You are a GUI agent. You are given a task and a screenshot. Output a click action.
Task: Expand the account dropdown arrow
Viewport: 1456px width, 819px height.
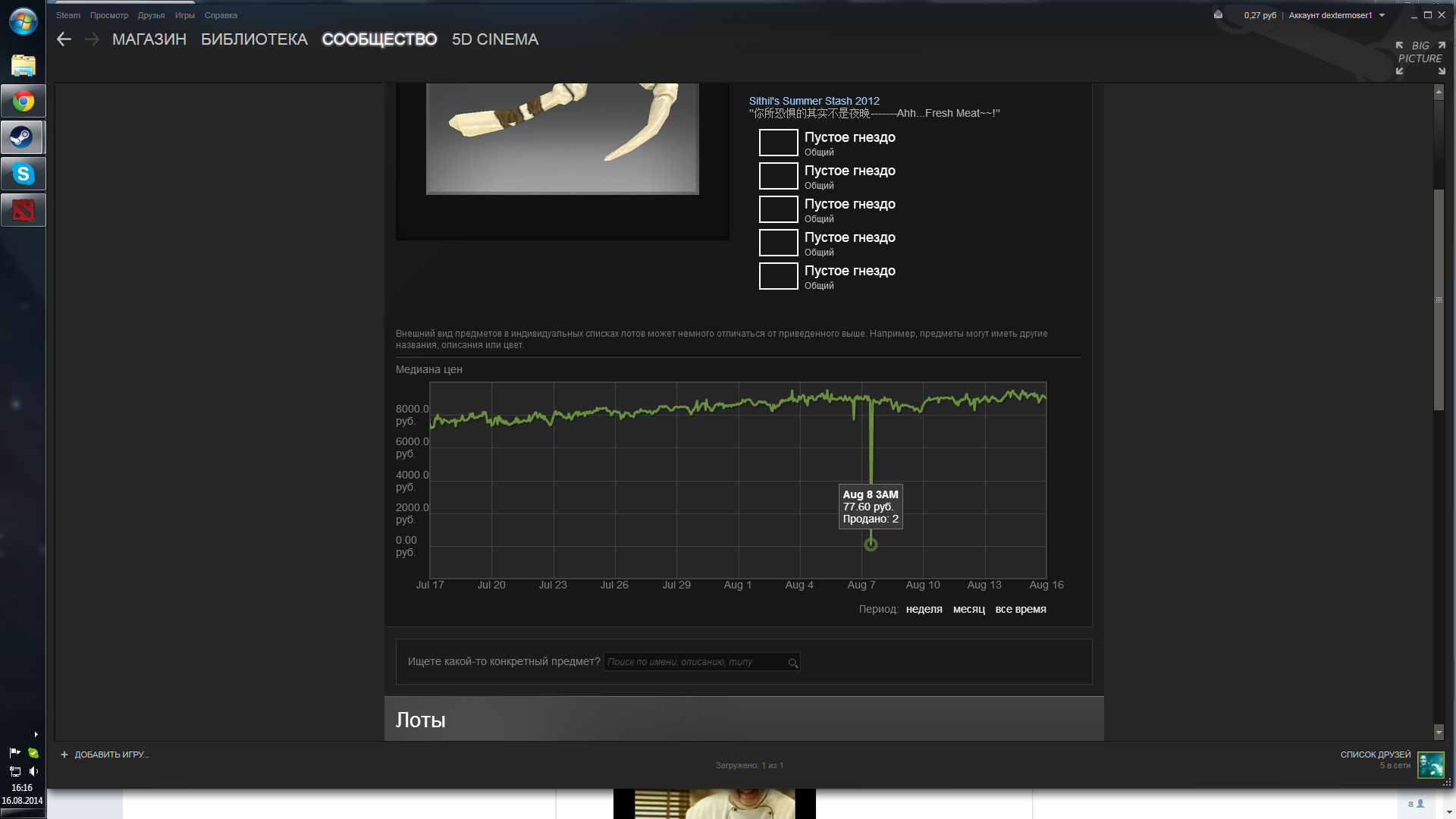click(1382, 15)
